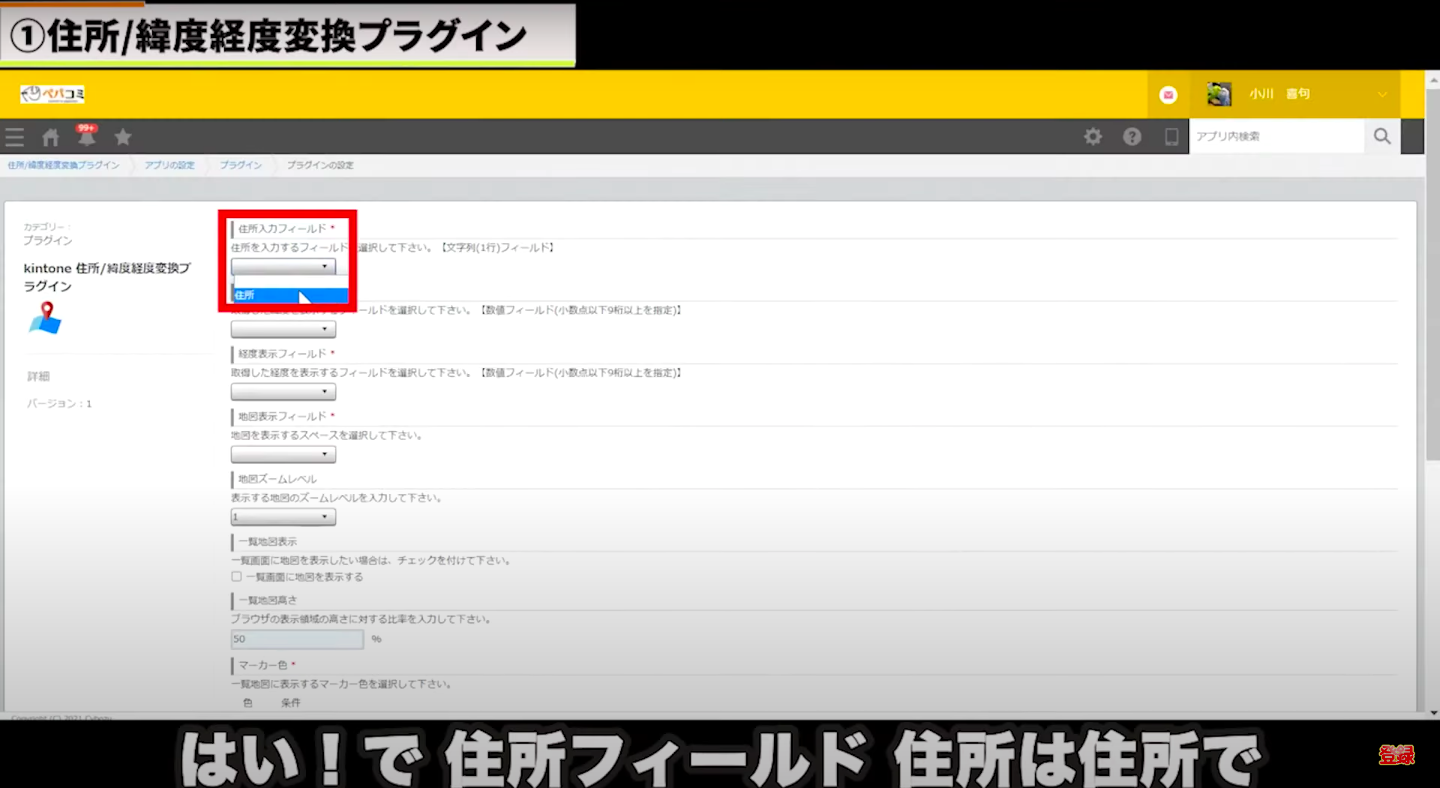Click the アプリ内検索 search field

coord(1276,137)
